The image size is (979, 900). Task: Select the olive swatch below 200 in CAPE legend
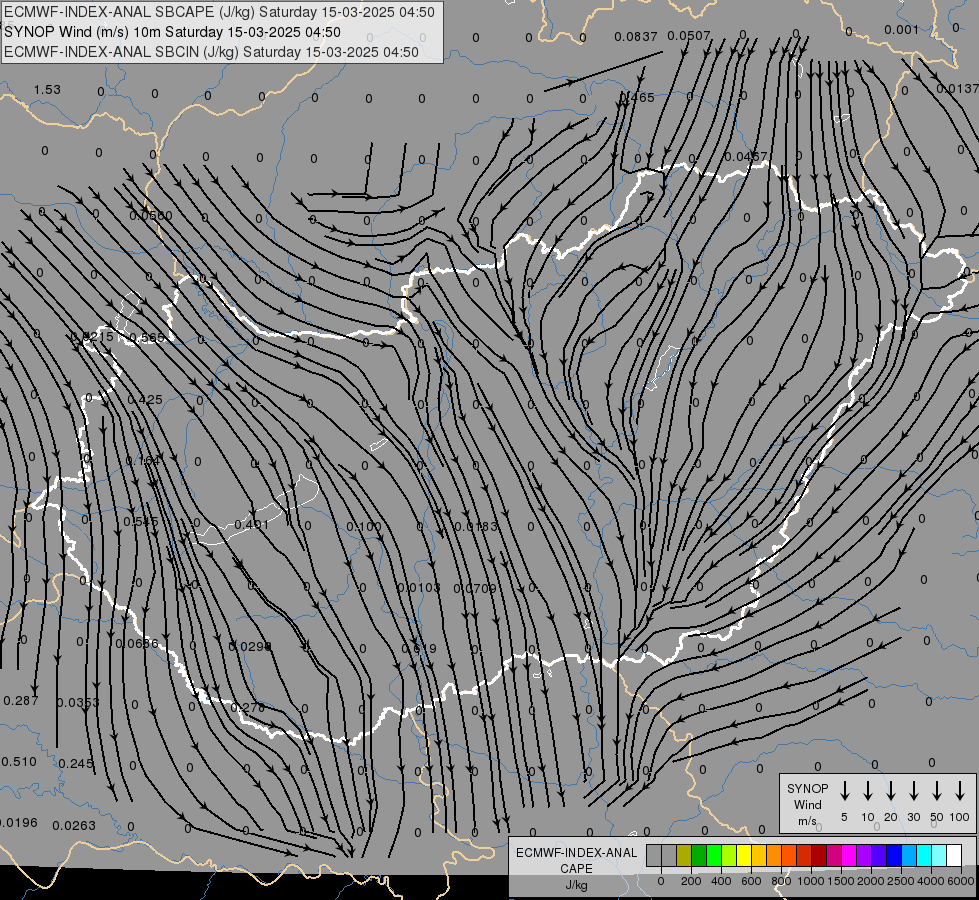coord(684,856)
